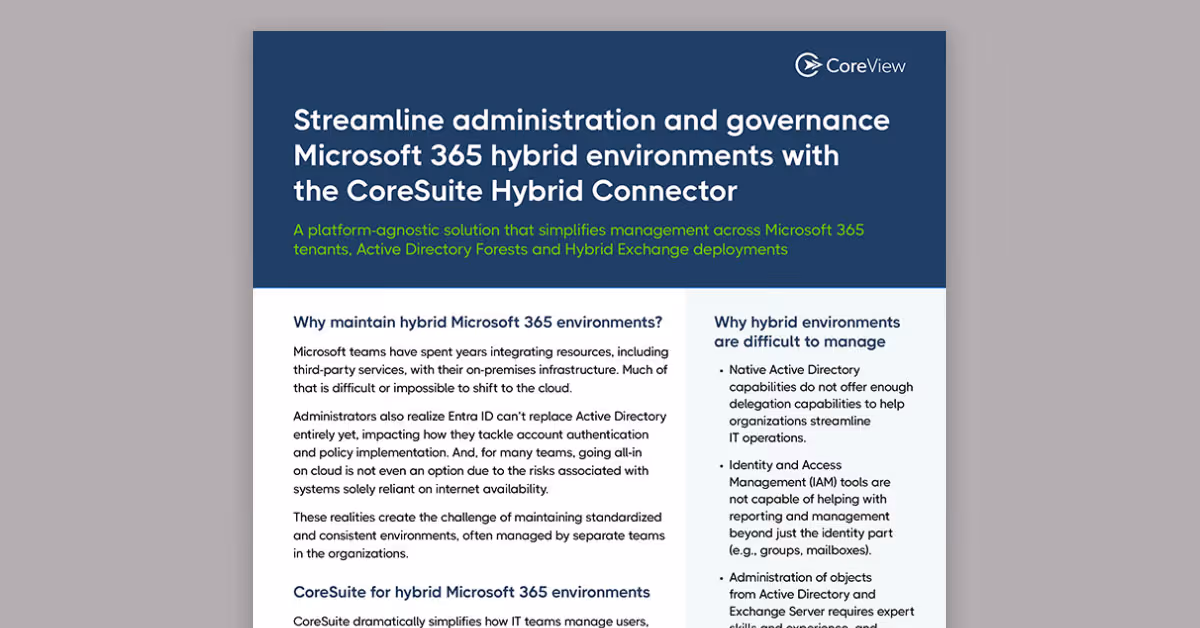Click the CoreView logo
Screen dimensions: 1200x628
point(850,65)
